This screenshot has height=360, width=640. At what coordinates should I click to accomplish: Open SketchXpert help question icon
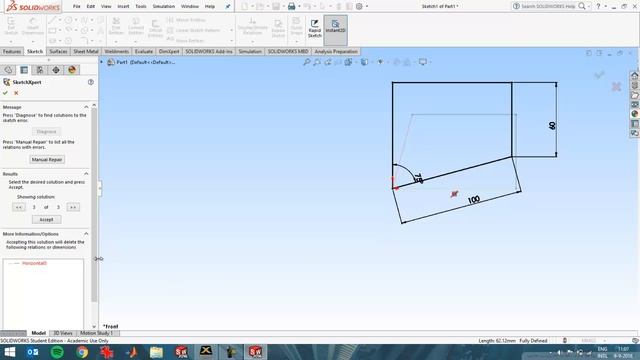click(x=91, y=82)
